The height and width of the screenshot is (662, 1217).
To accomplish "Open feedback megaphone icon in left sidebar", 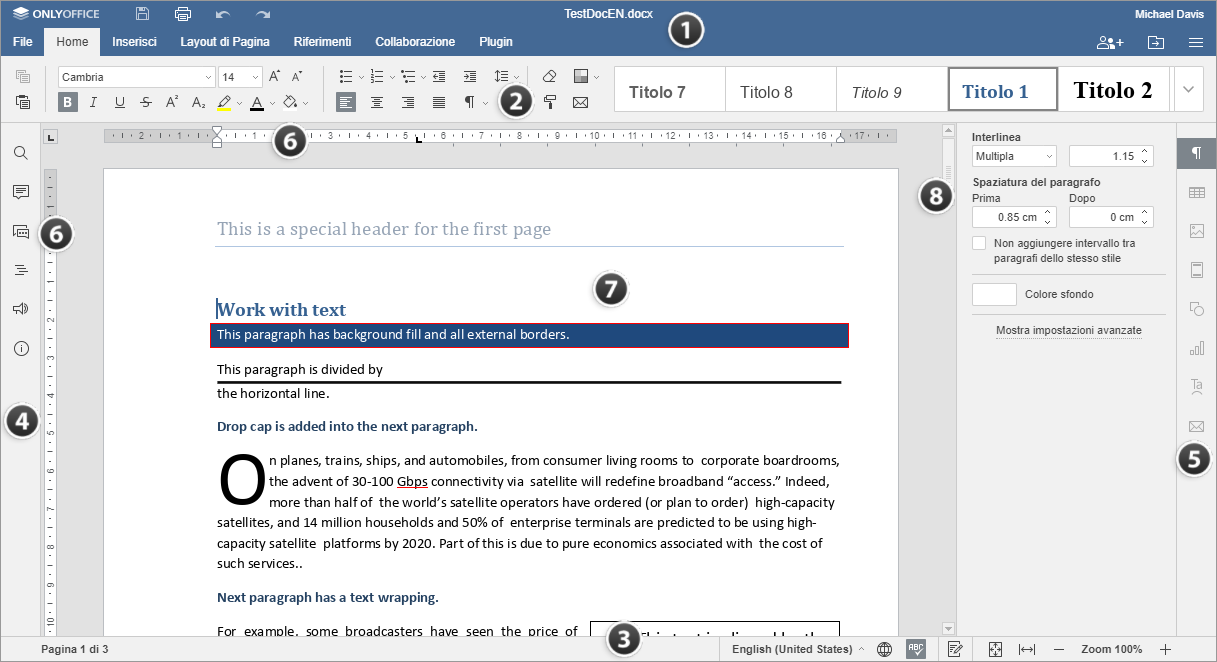I will point(21,309).
